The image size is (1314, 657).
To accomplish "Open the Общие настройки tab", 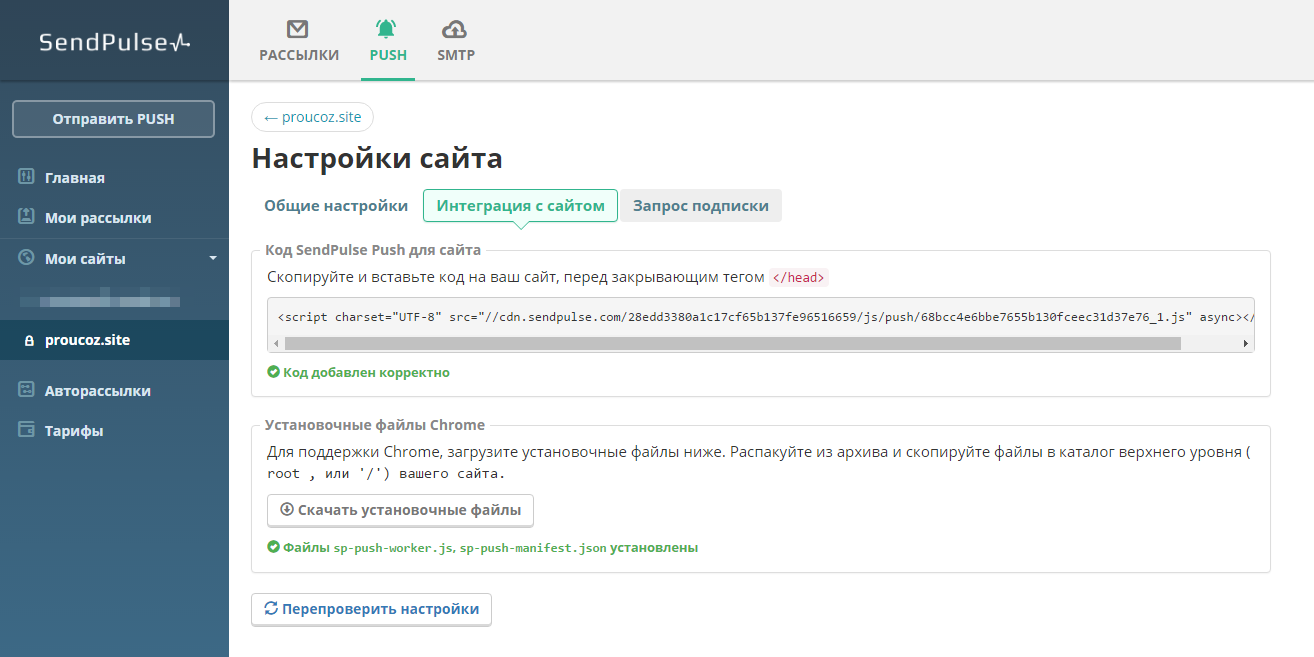I will pos(336,205).
